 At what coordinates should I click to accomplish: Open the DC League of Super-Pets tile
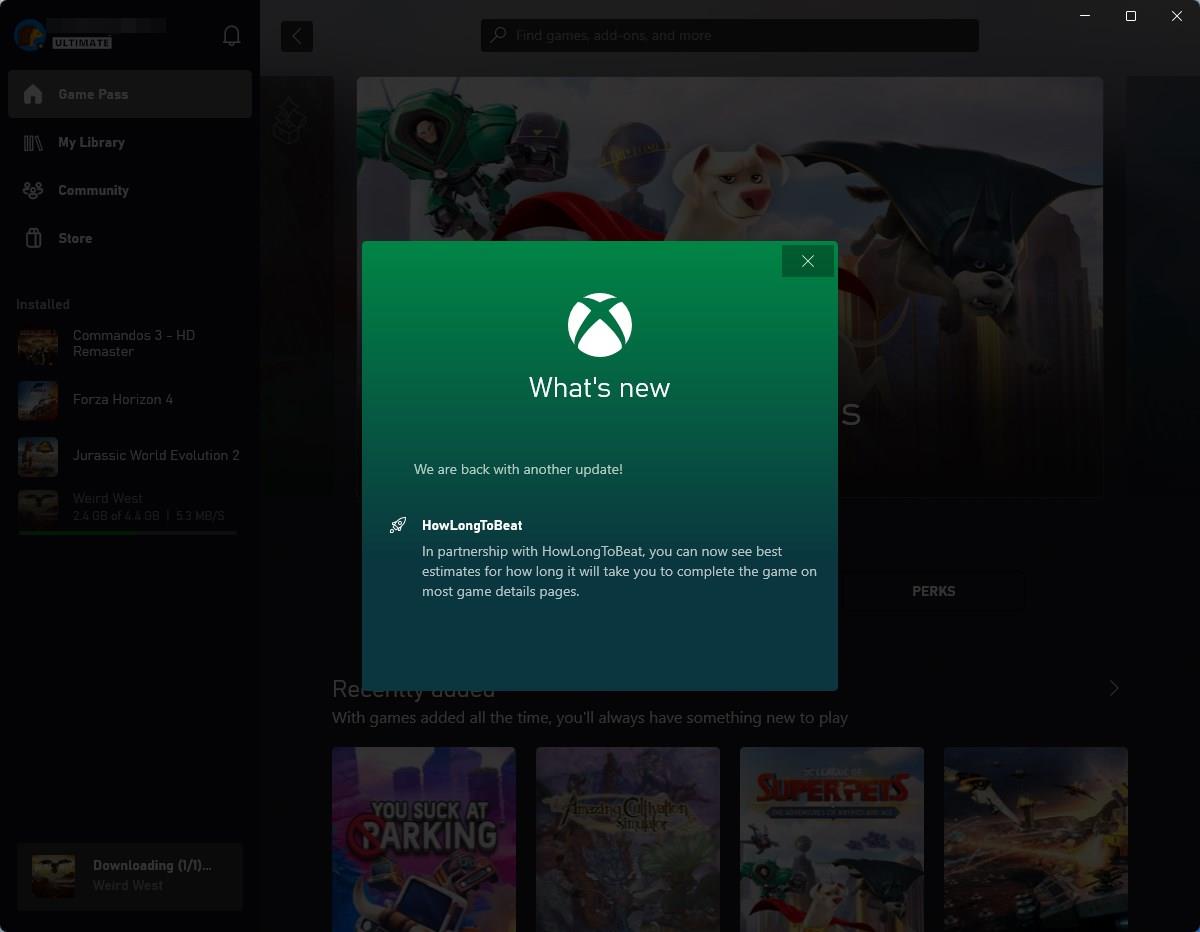(x=832, y=839)
